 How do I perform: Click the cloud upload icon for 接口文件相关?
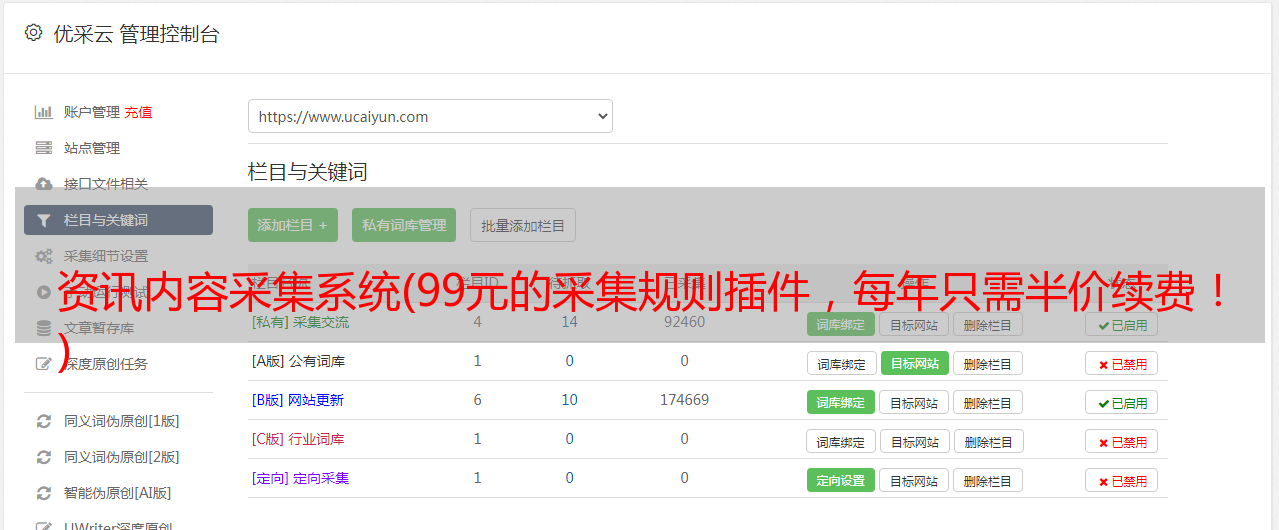tap(44, 184)
